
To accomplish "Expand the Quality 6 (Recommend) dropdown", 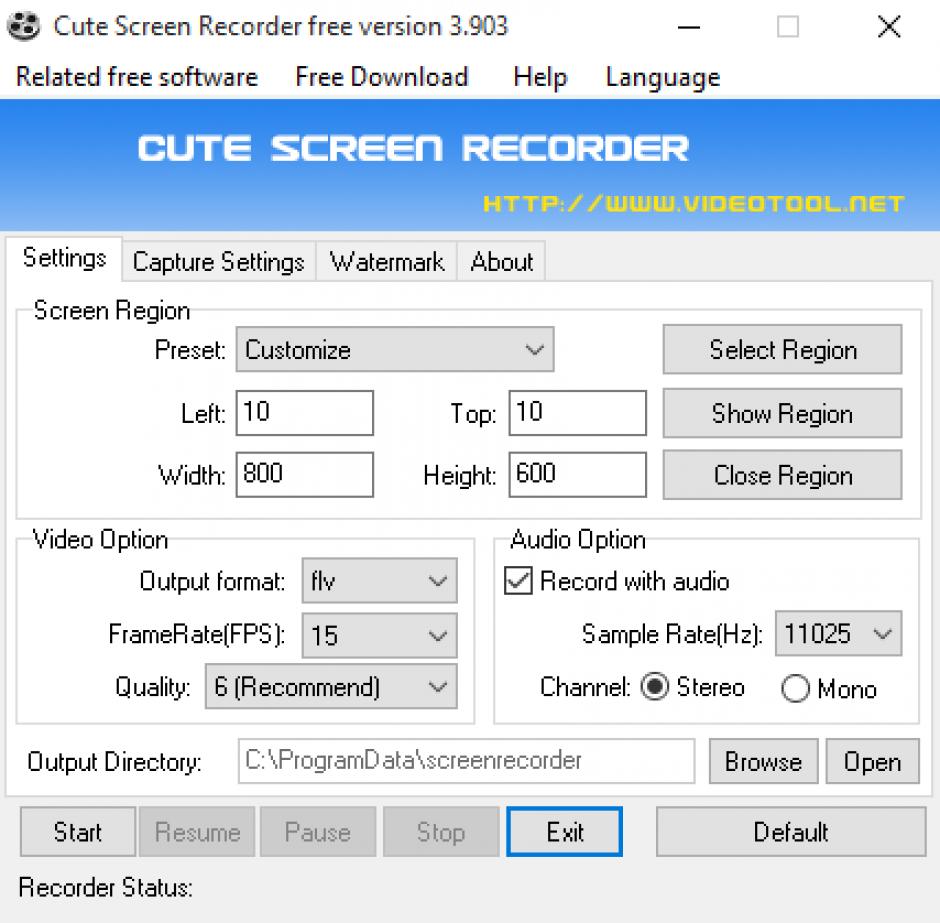I will click(331, 686).
